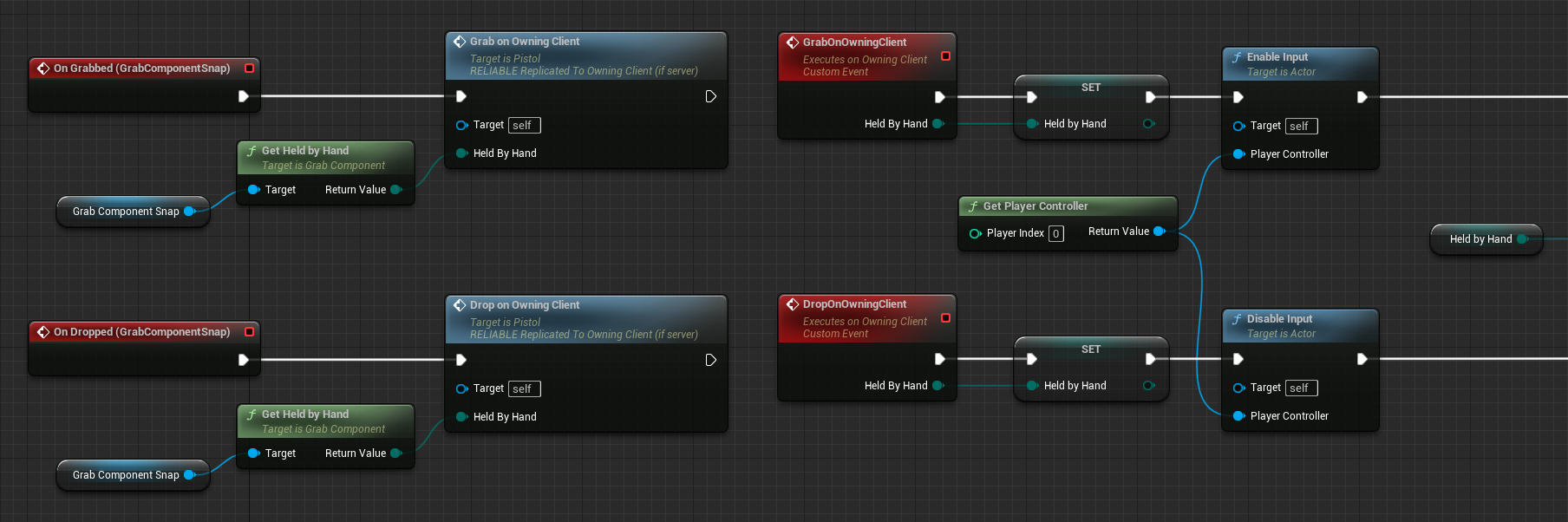The height and width of the screenshot is (522, 1568).
Task: Click Held by Hand output pin on lower SET node
Action: click(x=1149, y=386)
